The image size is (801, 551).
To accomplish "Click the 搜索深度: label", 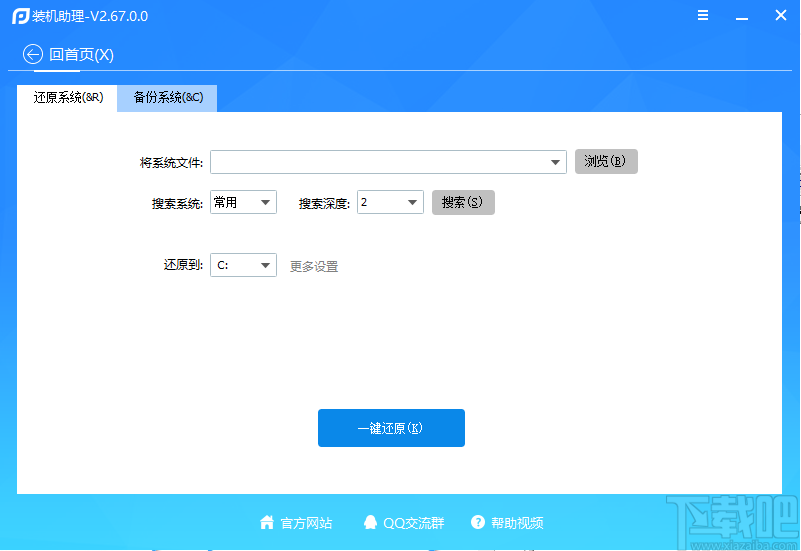I will 324,203.
